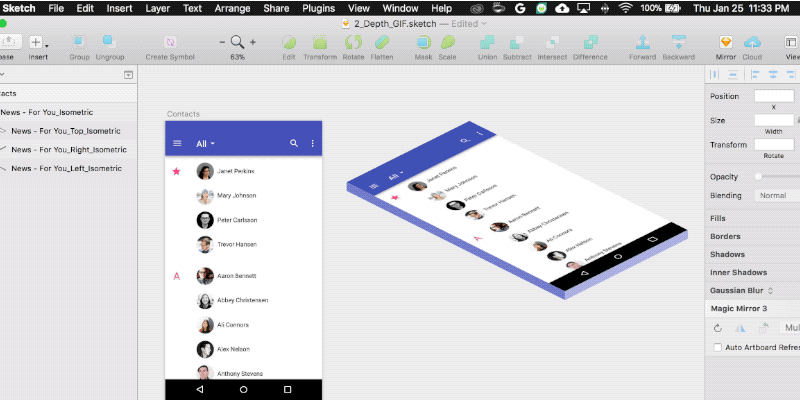Open the Arrange menu
This screenshot has height=400, width=800.
[233, 8]
